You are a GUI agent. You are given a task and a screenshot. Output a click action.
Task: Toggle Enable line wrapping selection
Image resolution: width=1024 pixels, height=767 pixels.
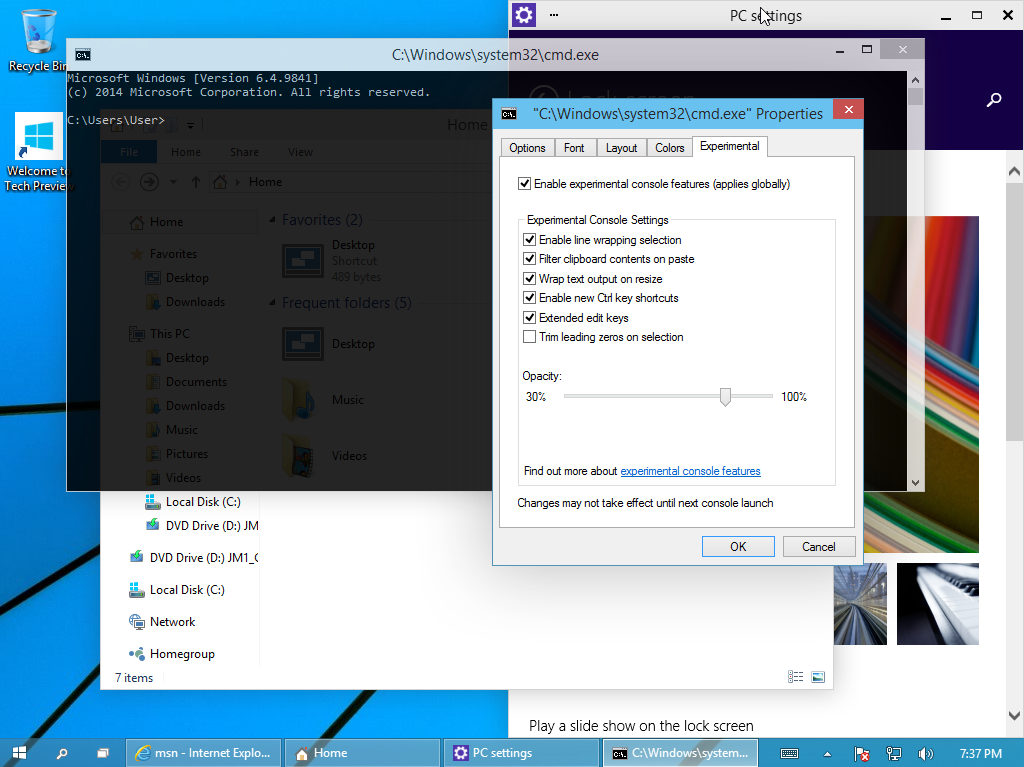click(x=530, y=240)
